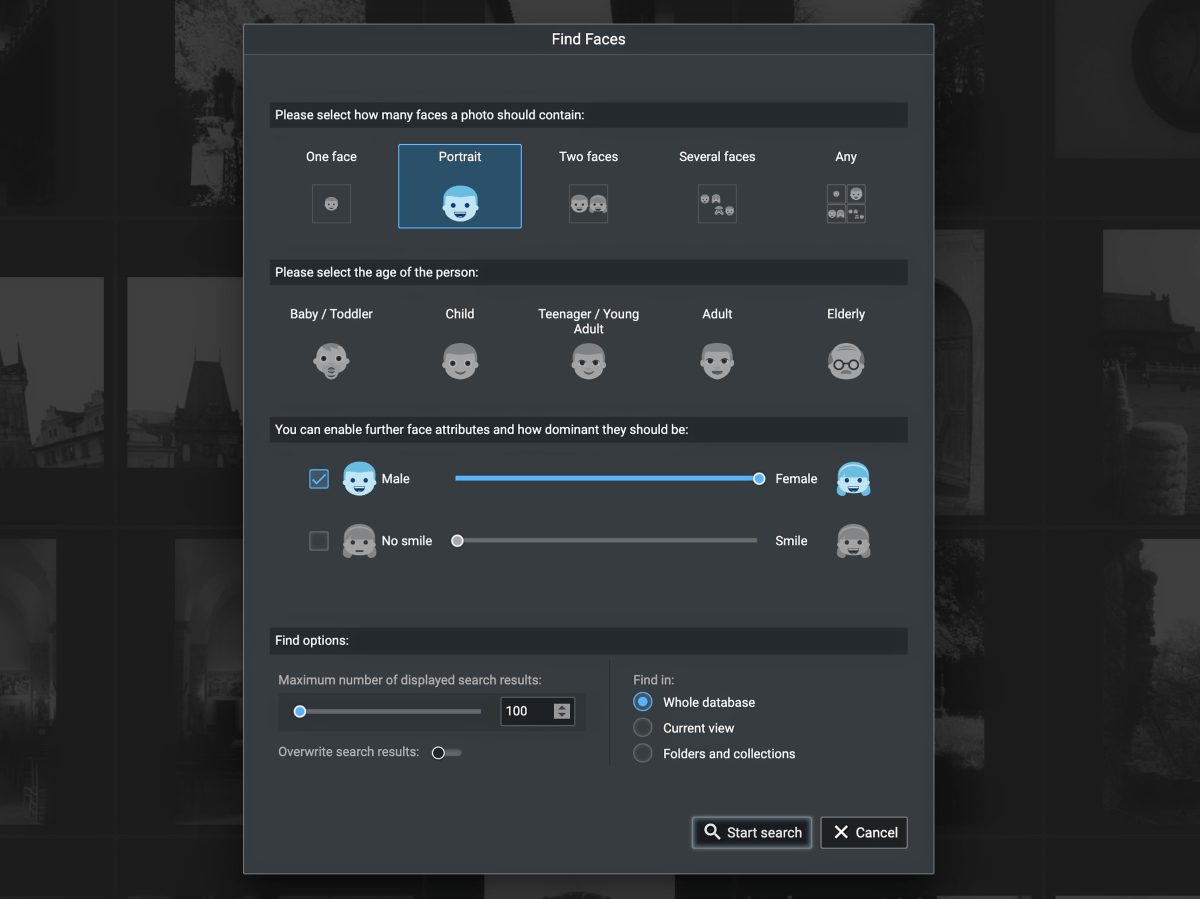Pick the Several faces option
This screenshot has width=1200, height=899.
(x=717, y=203)
